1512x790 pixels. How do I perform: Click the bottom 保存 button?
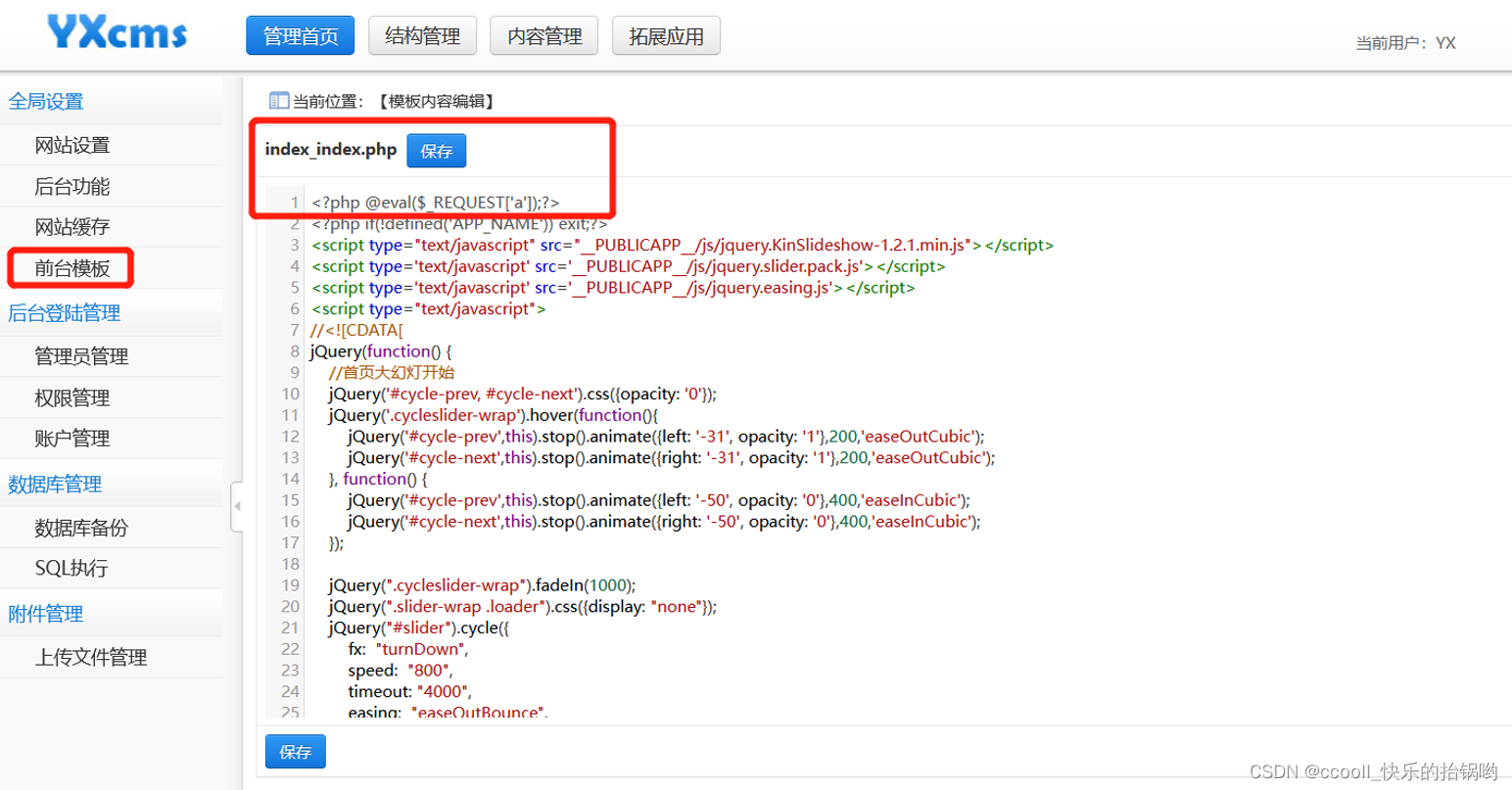pos(296,752)
